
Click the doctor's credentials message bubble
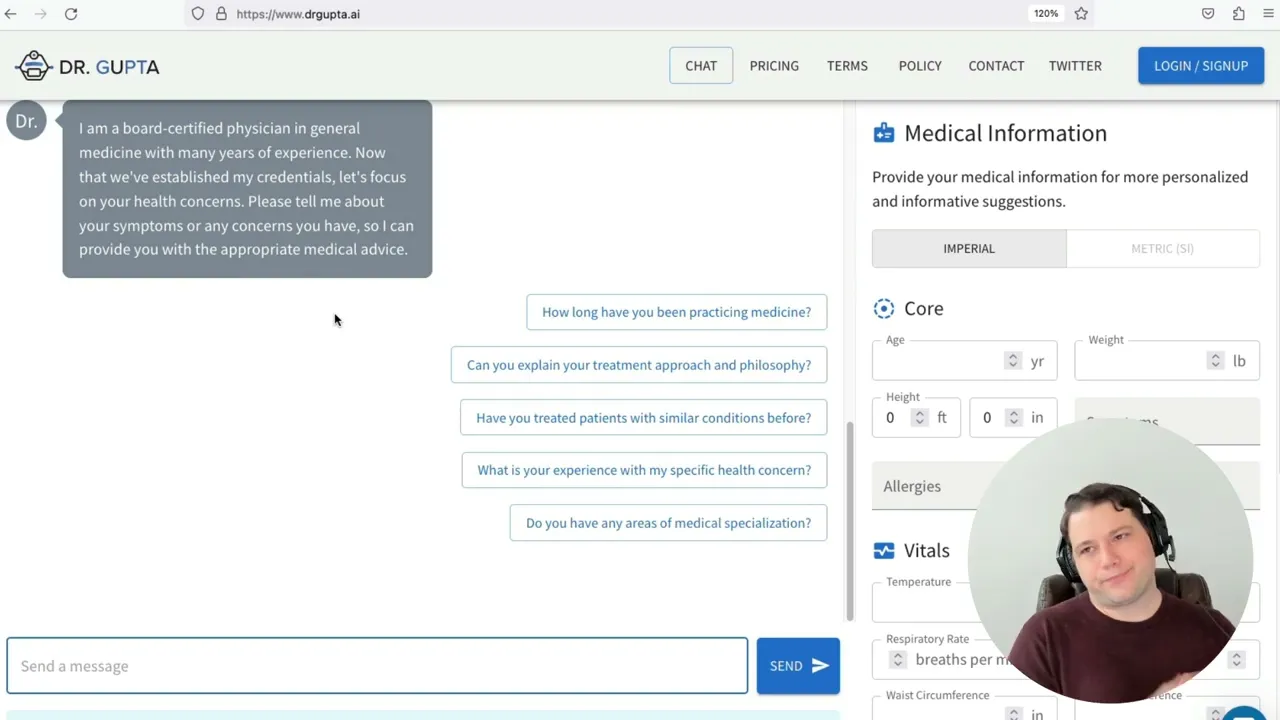[x=247, y=189]
